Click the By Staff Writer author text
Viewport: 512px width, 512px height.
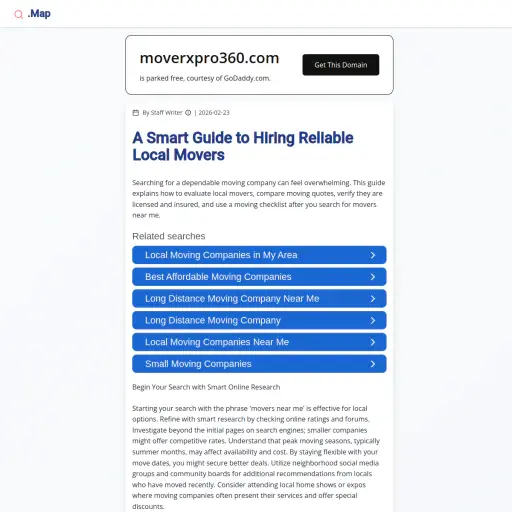pyautogui.click(x=162, y=113)
